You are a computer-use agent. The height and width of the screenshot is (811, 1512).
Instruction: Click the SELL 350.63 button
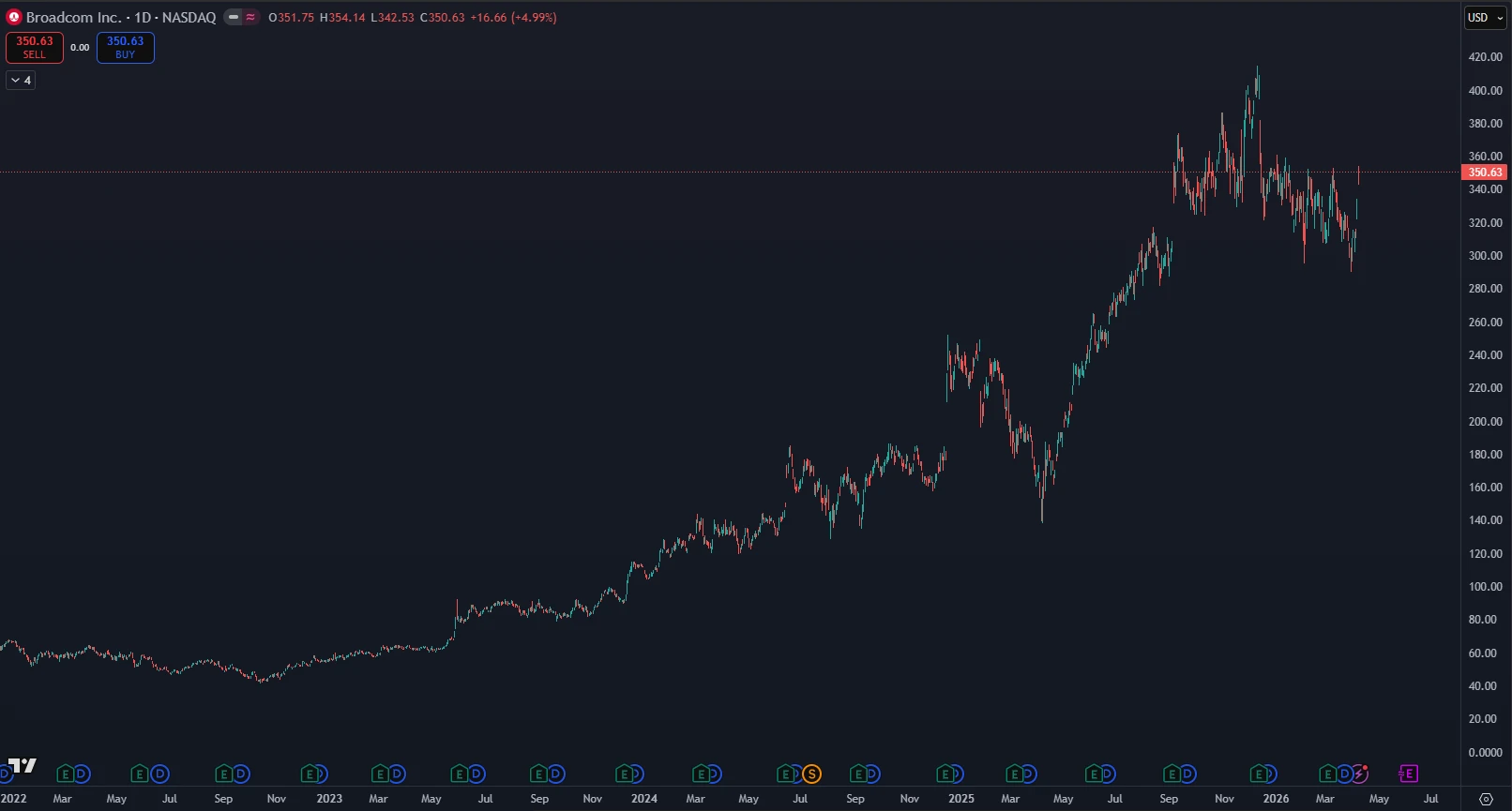[x=35, y=48]
